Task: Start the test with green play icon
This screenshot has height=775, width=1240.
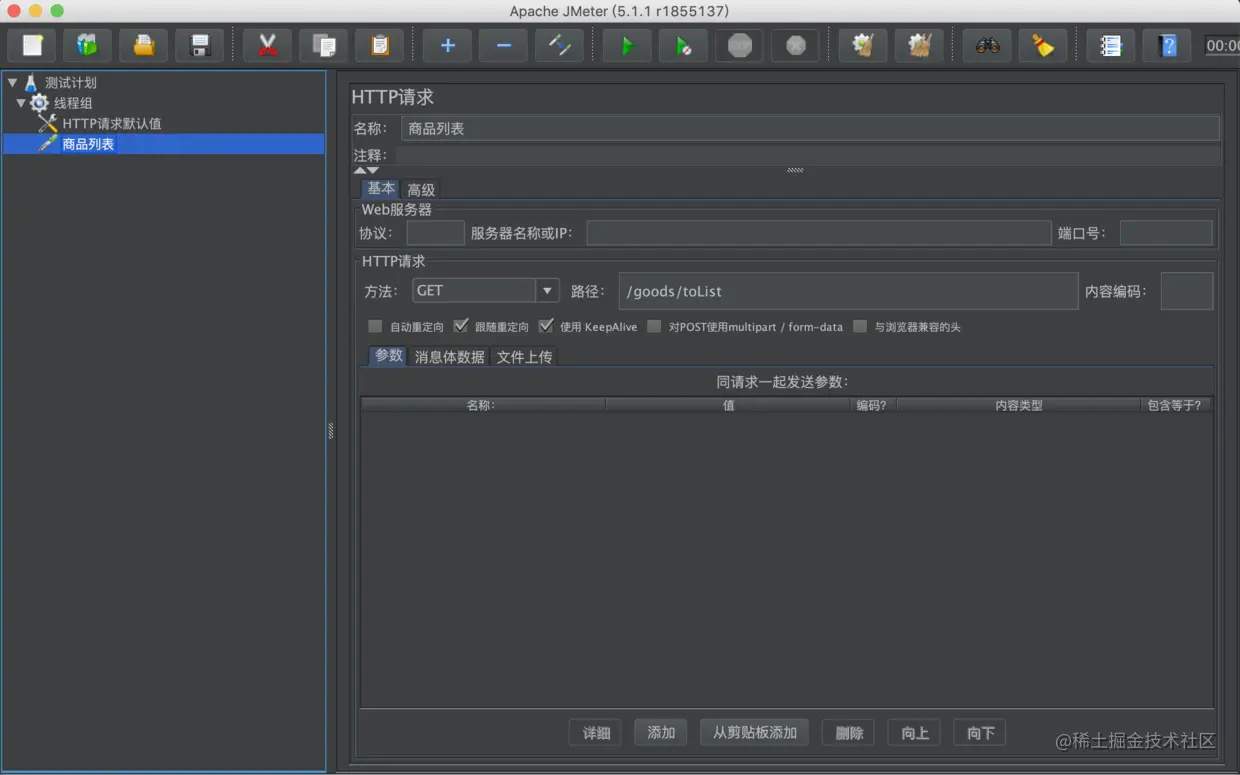Action: coord(627,45)
